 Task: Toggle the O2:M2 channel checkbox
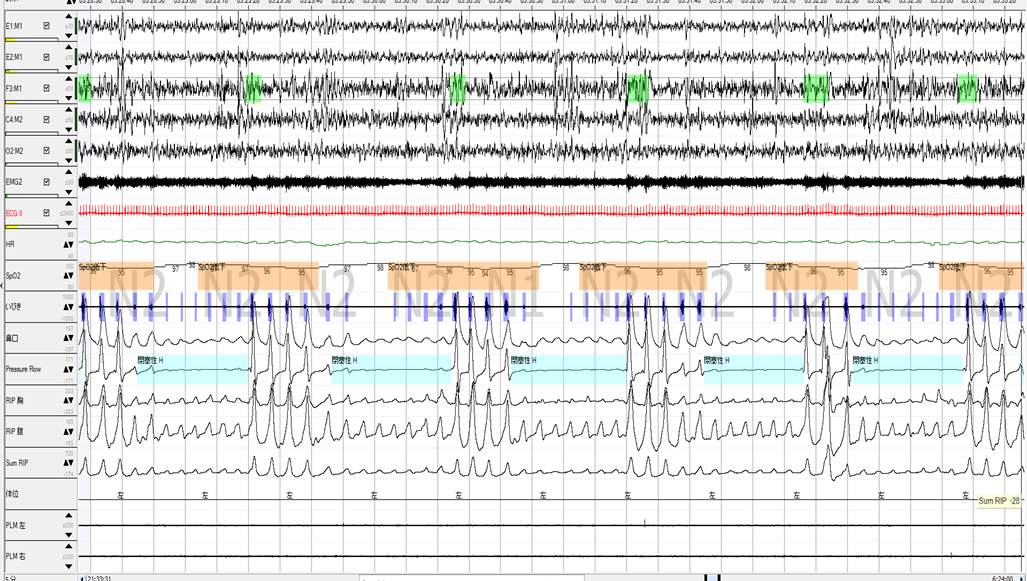tap(46, 150)
